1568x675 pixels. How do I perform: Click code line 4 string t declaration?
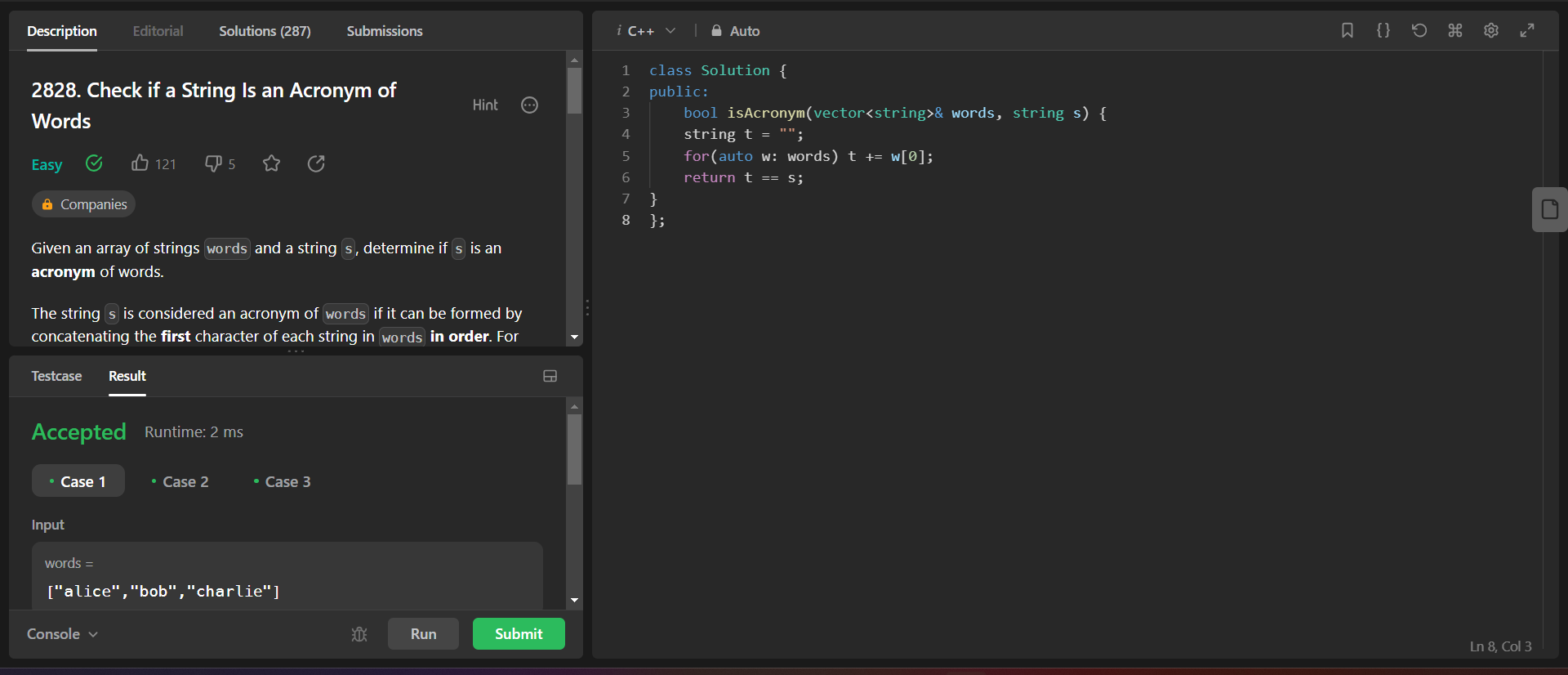click(x=743, y=134)
